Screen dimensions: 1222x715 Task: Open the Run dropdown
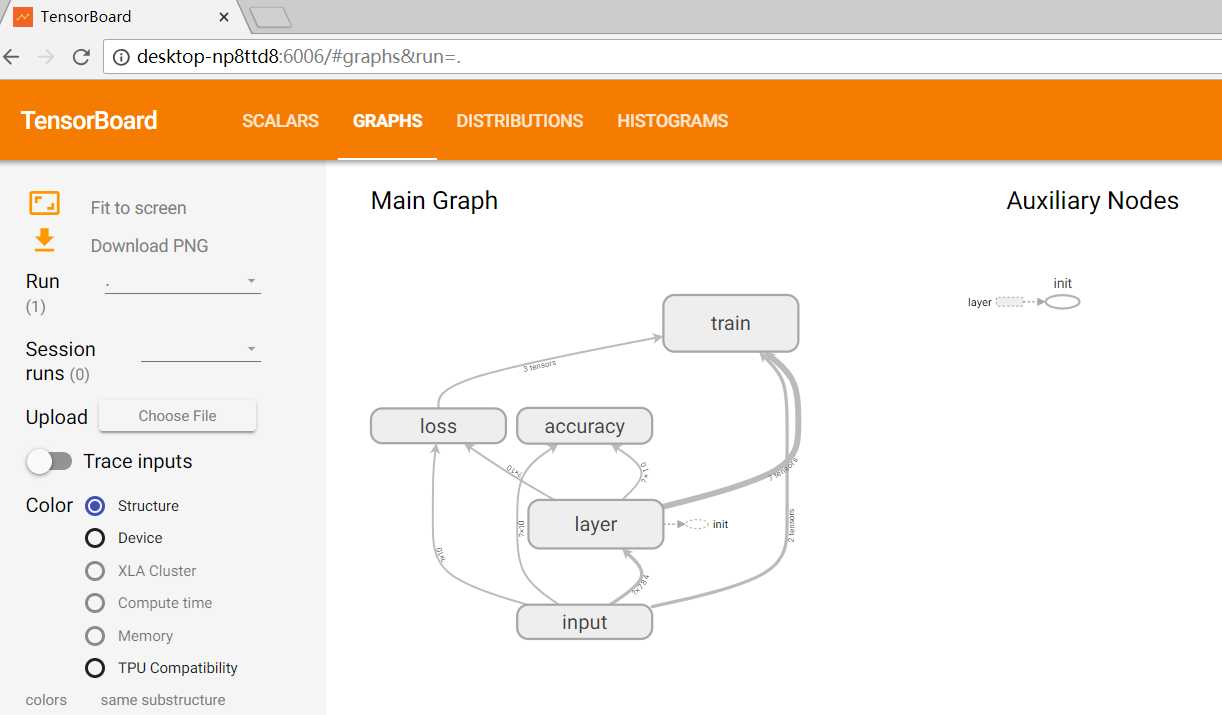tap(183, 282)
